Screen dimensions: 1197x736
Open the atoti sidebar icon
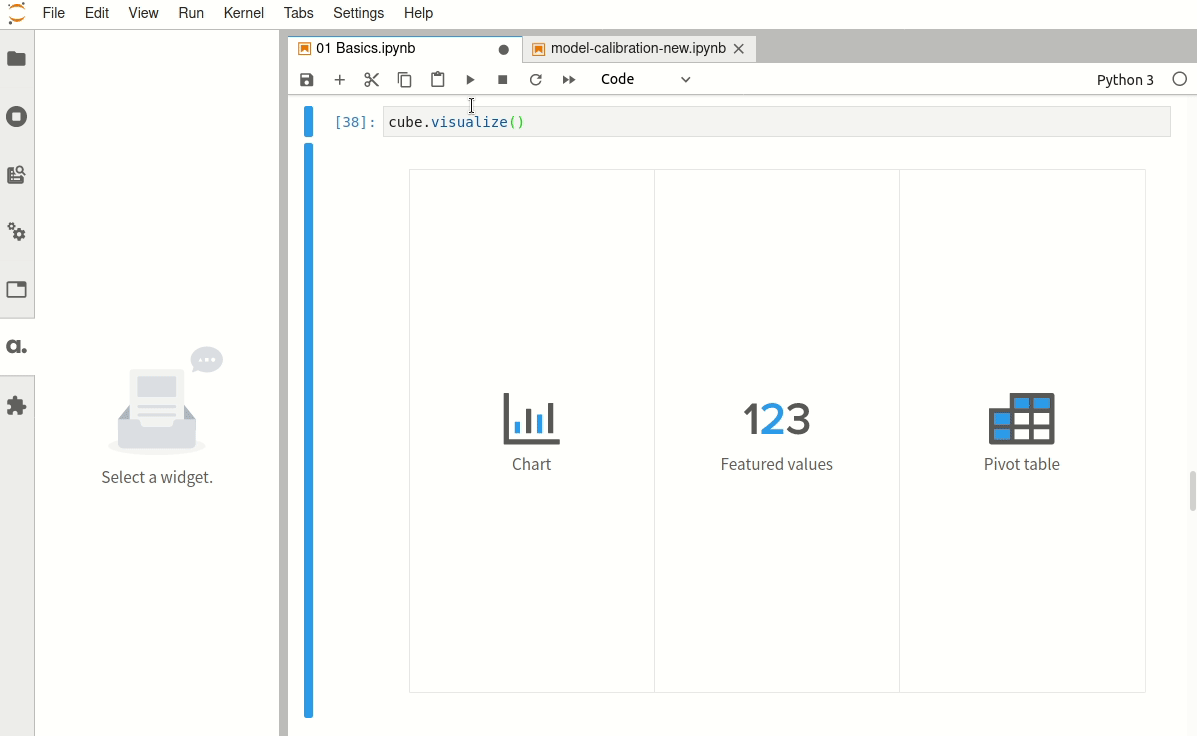coord(16,347)
